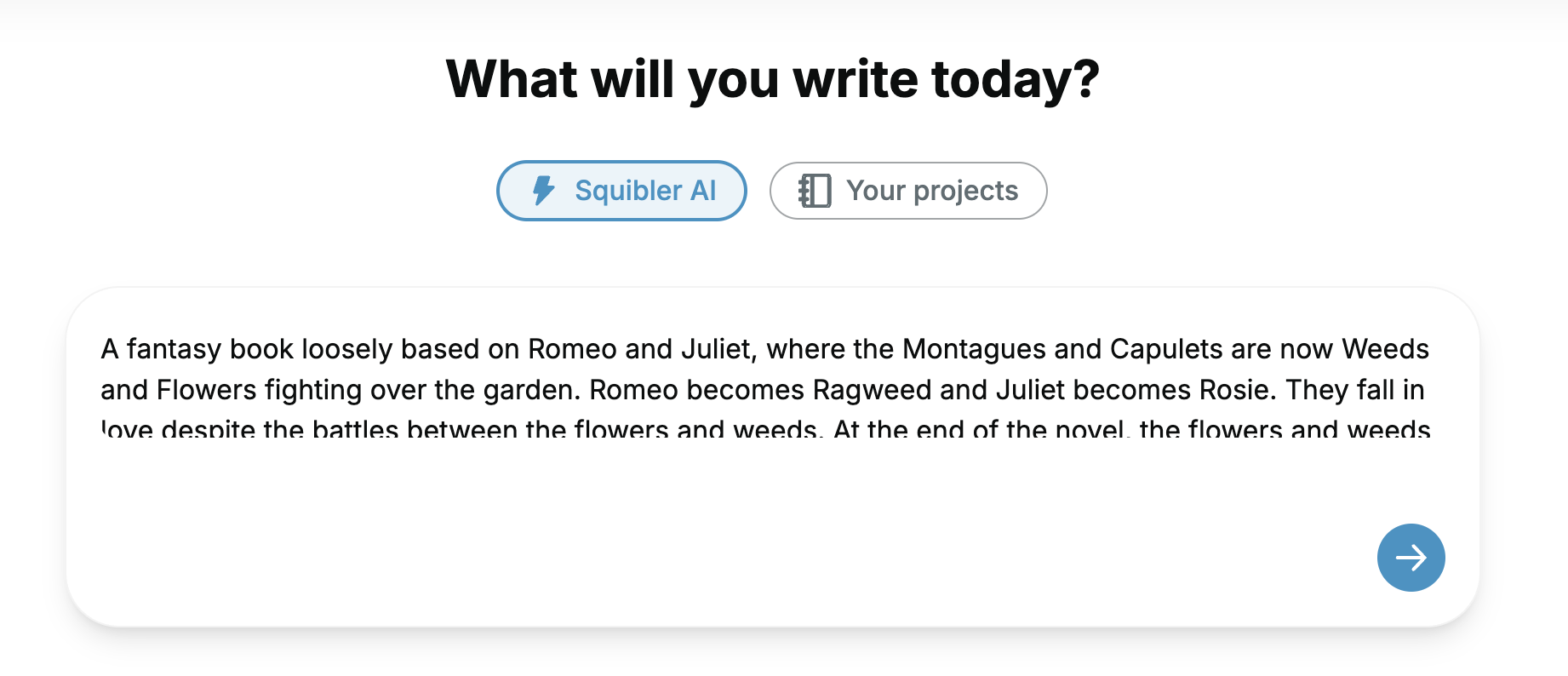Image resolution: width=1568 pixels, height=676 pixels.
Task: Click the lightning bolt icon
Action: point(543,191)
